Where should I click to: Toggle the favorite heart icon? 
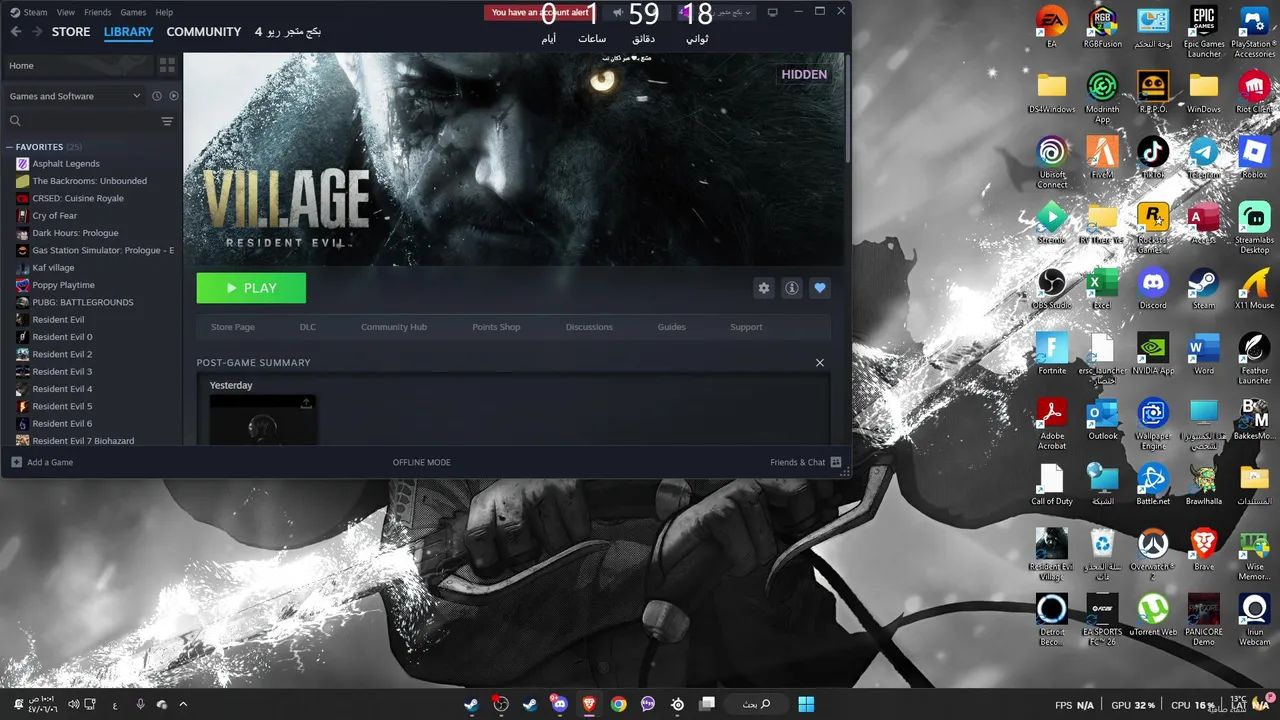[x=820, y=288]
